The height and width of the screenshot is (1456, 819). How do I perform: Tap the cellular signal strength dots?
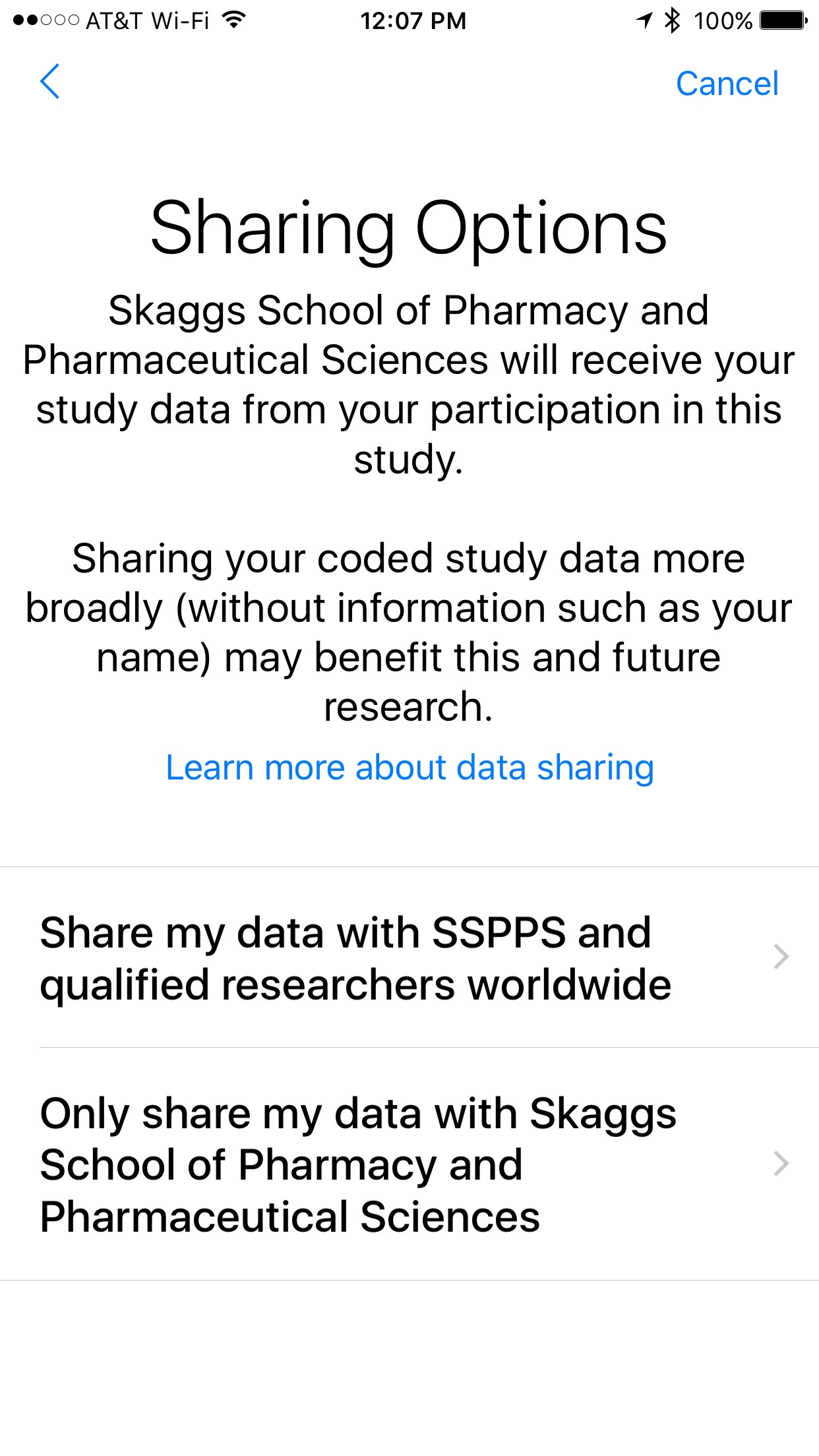pos(45,20)
